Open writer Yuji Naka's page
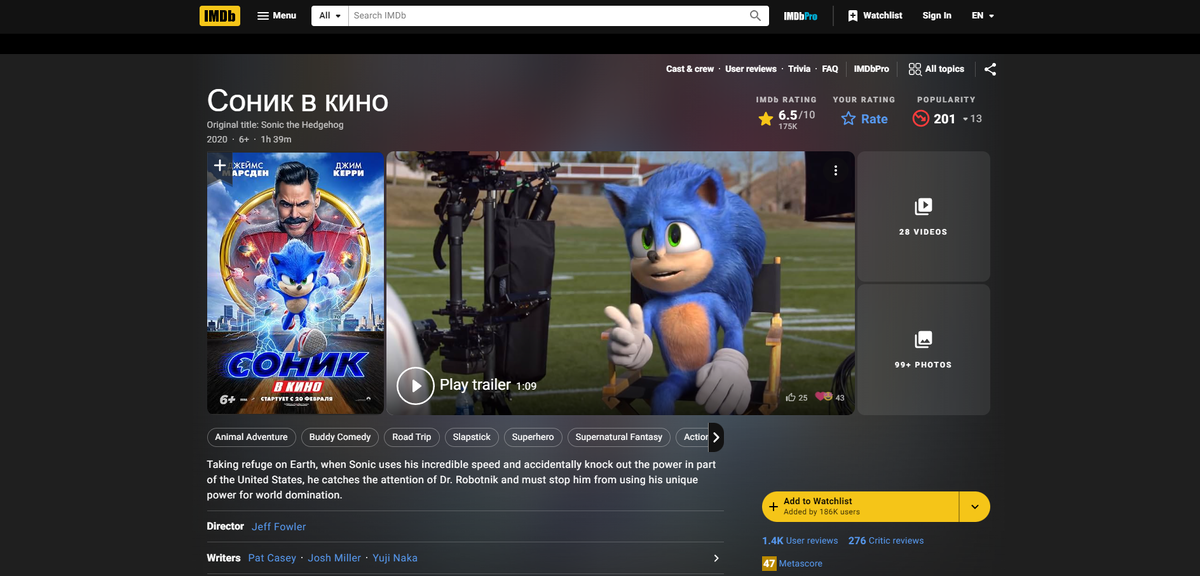 tap(395, 558)
